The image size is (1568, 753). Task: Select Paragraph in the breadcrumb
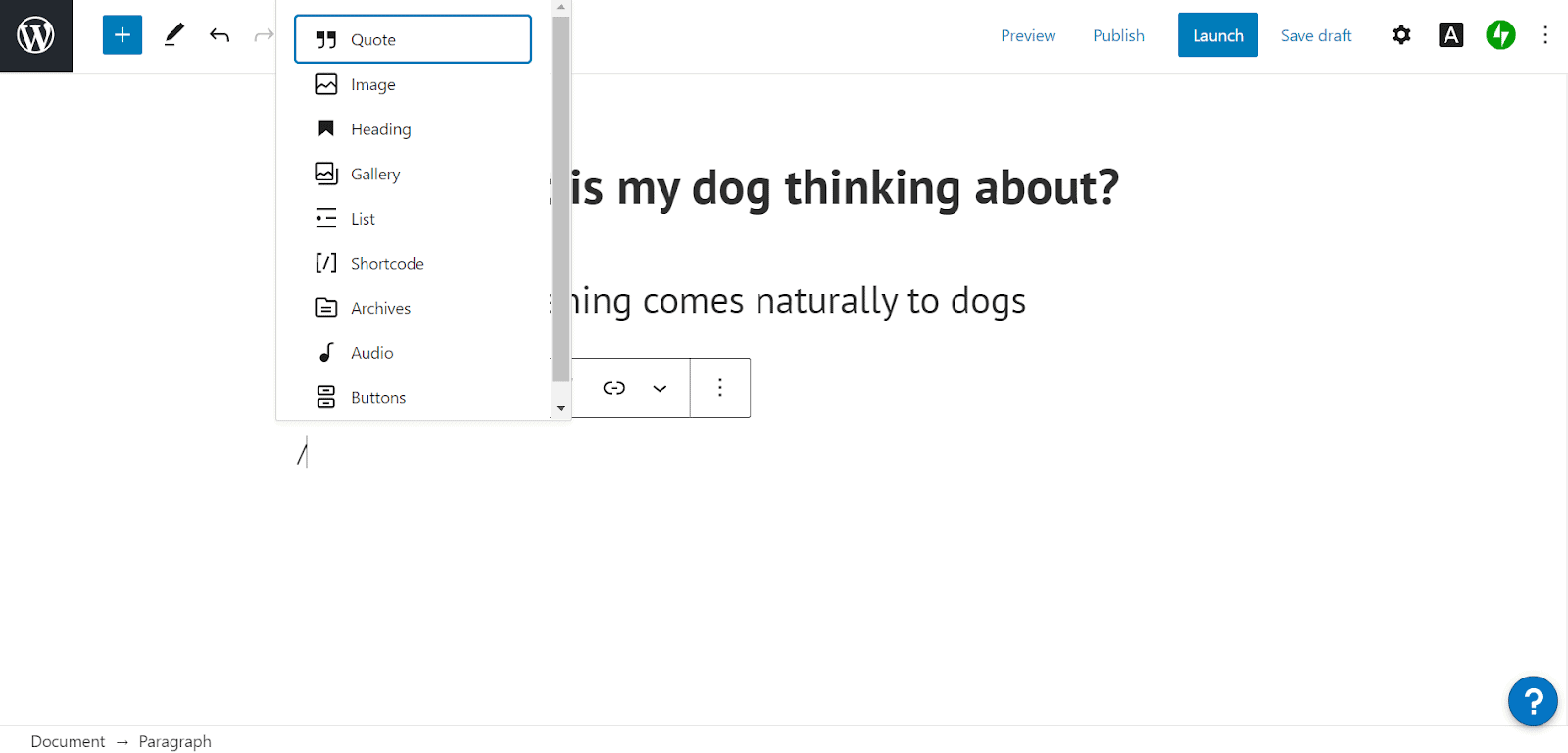[x=174, y=741]
